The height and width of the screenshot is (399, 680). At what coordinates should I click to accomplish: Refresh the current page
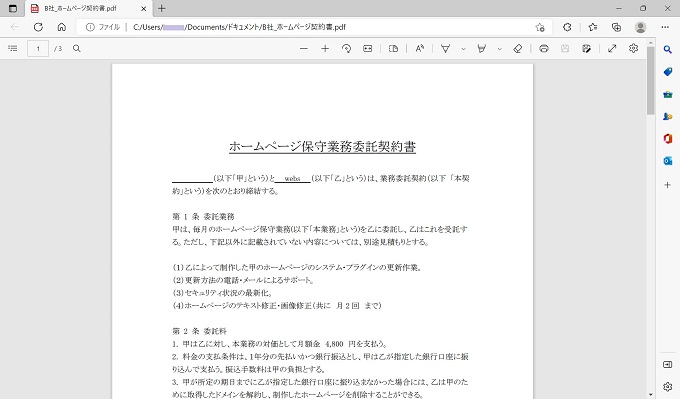[38, 27]
